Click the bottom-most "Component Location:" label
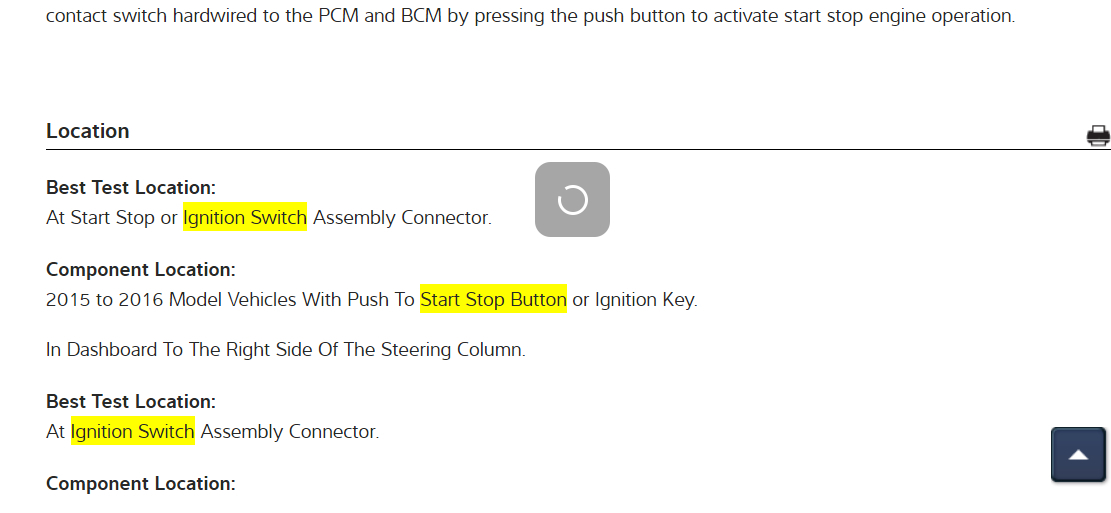Image resolution: width=1111 pixels, height=513 pixels. point(141,483)
